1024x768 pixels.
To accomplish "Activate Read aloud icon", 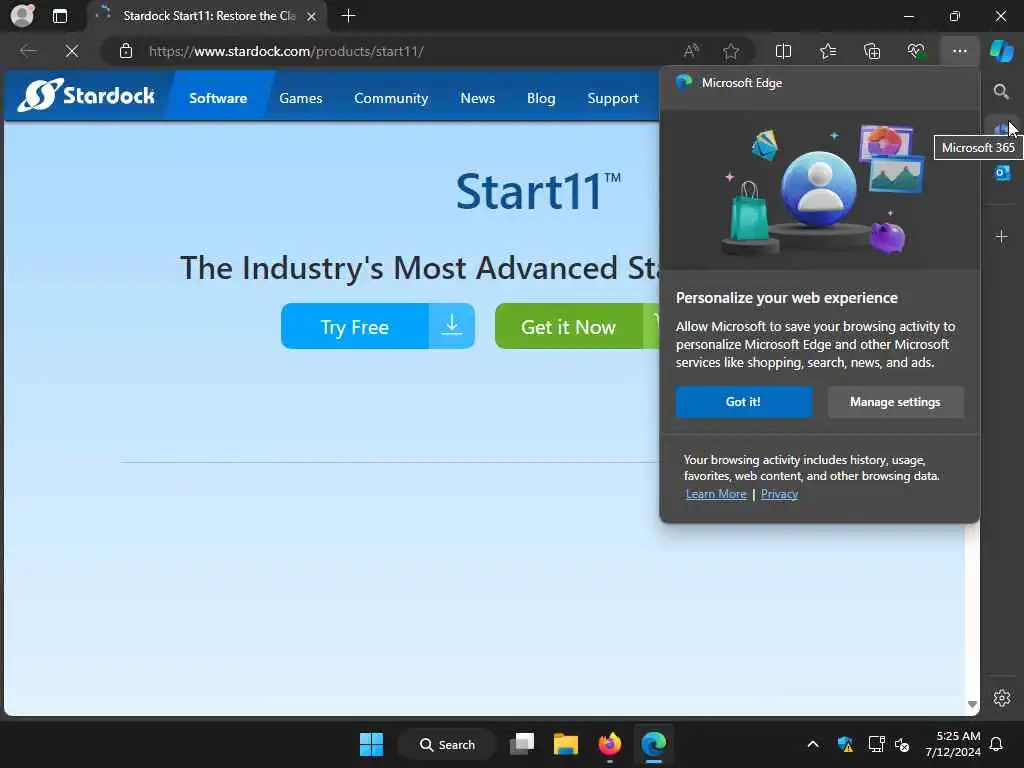I will tap(691, 51).
